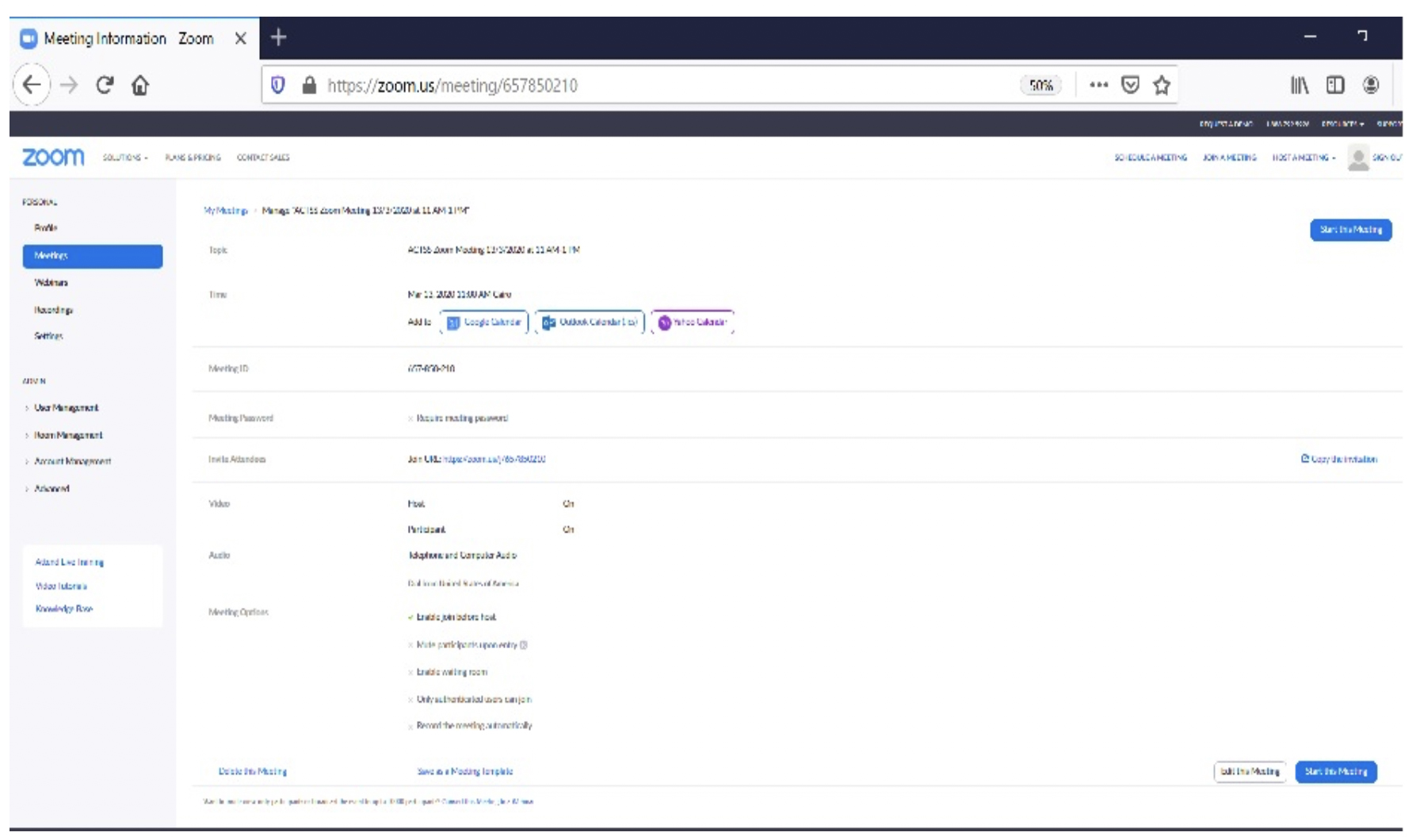The width and height of the screenshot is (1420, 840).
Task: Open the Firefox account icon
Action: coord(1371,85)
